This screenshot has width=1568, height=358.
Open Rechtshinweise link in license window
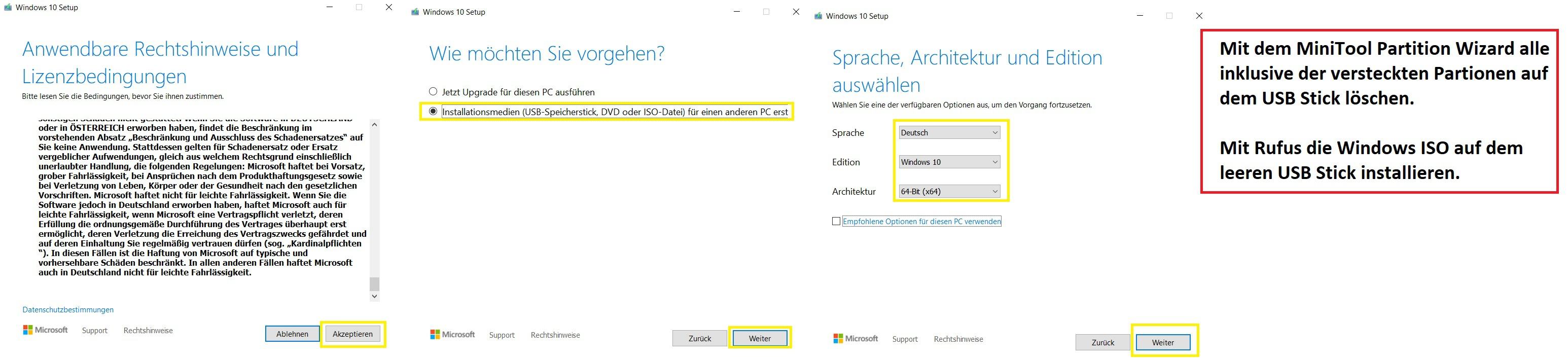click(x=148, y=331)
